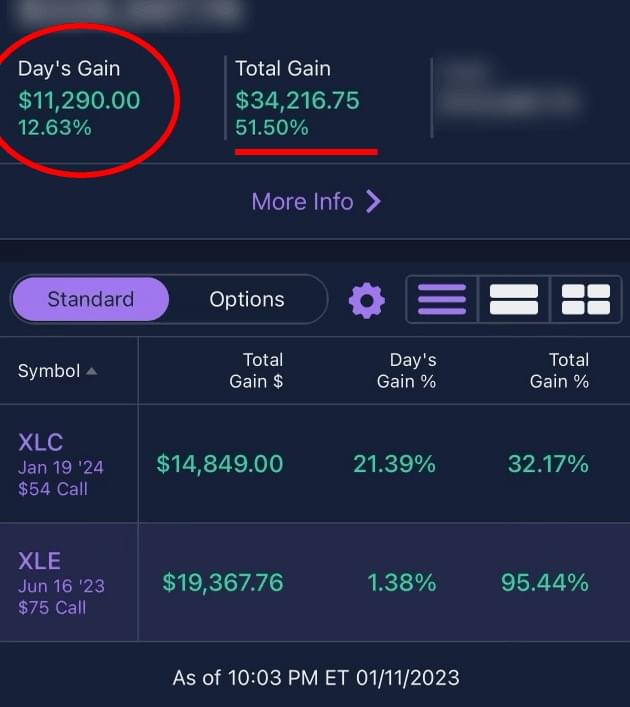Select the Standard view toggle
Viewport: 630px width, 707px height.
point(90,299)
